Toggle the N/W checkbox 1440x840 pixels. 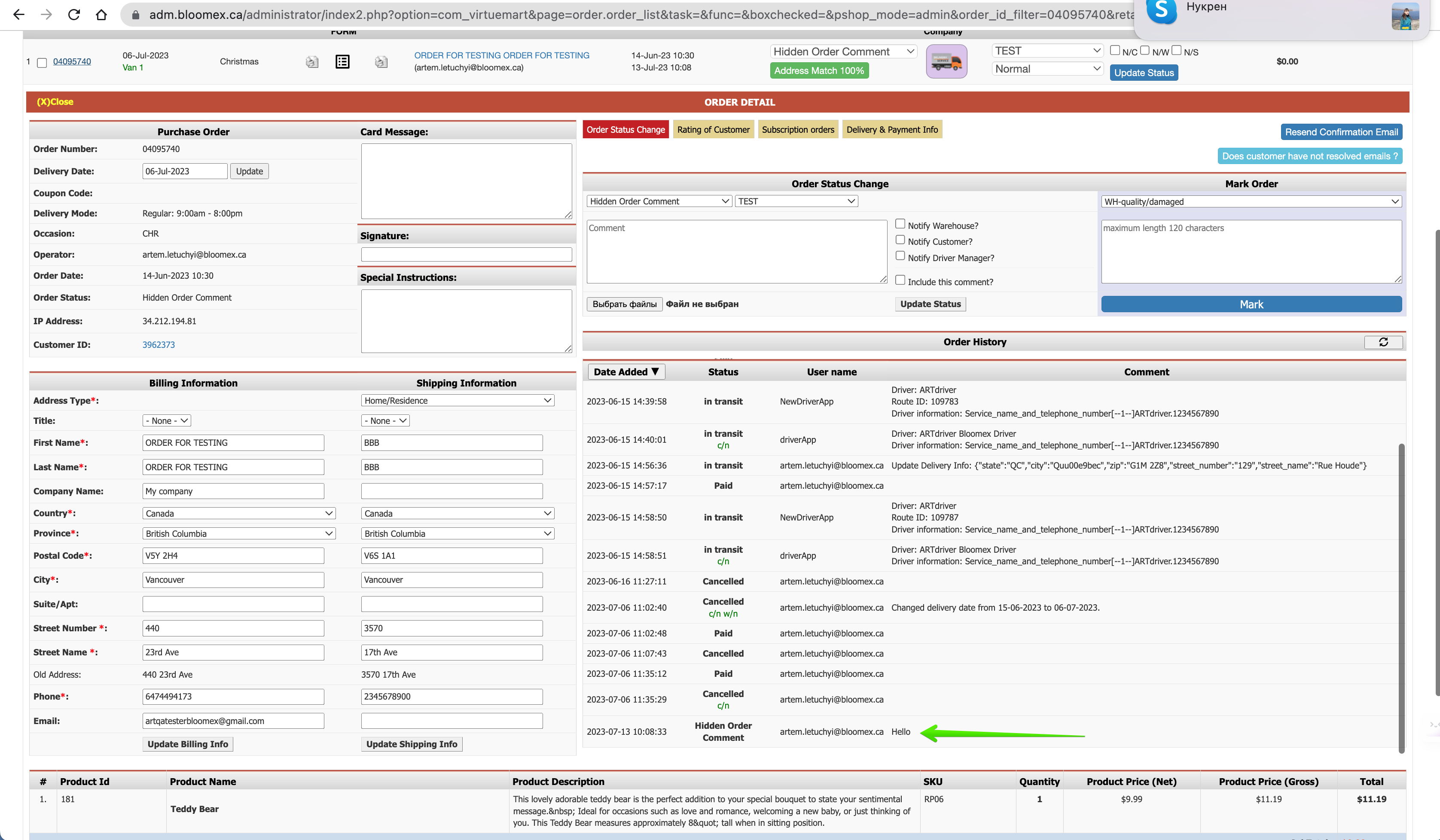[1144, 50]
